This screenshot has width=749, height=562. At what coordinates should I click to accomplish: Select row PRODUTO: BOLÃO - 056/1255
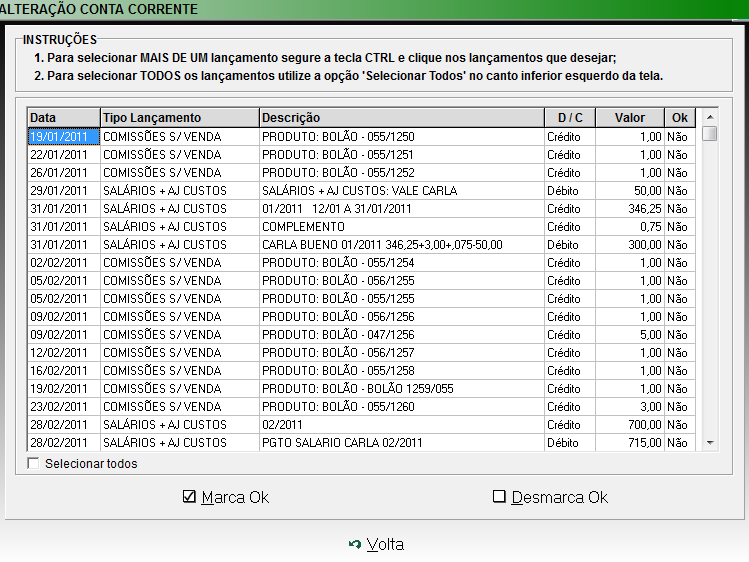click(362, 281)
